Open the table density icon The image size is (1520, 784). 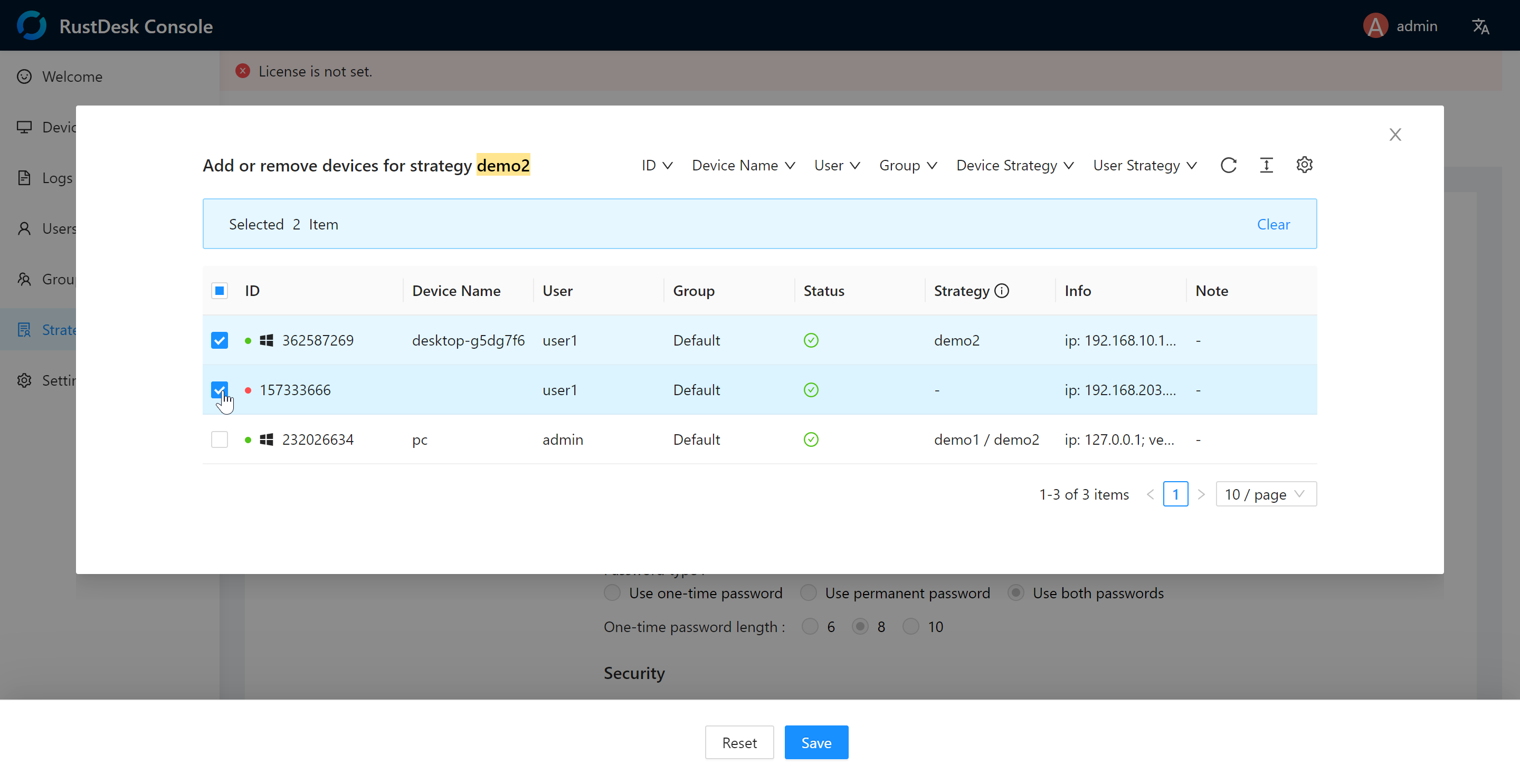1266,165
